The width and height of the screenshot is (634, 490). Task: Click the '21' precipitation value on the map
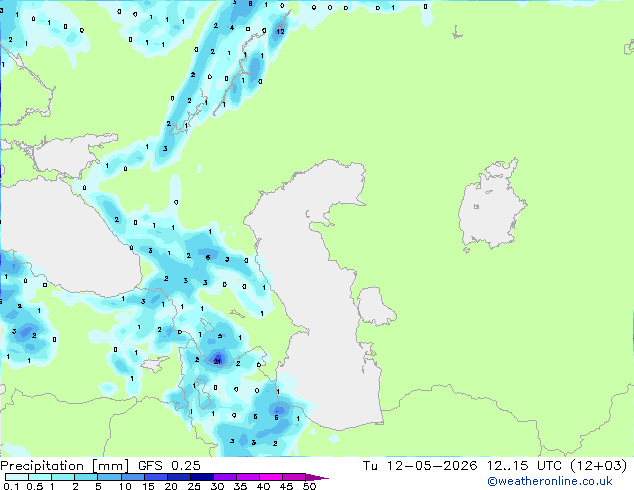pos(217,361)
